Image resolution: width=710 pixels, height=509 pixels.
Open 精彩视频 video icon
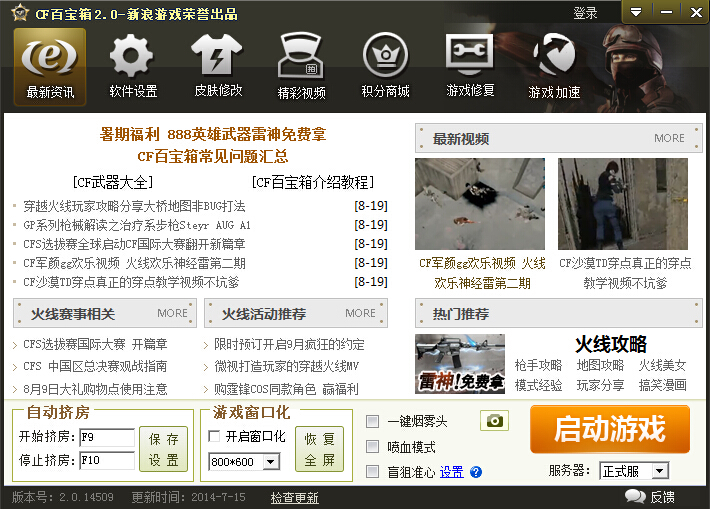[301, 67]
